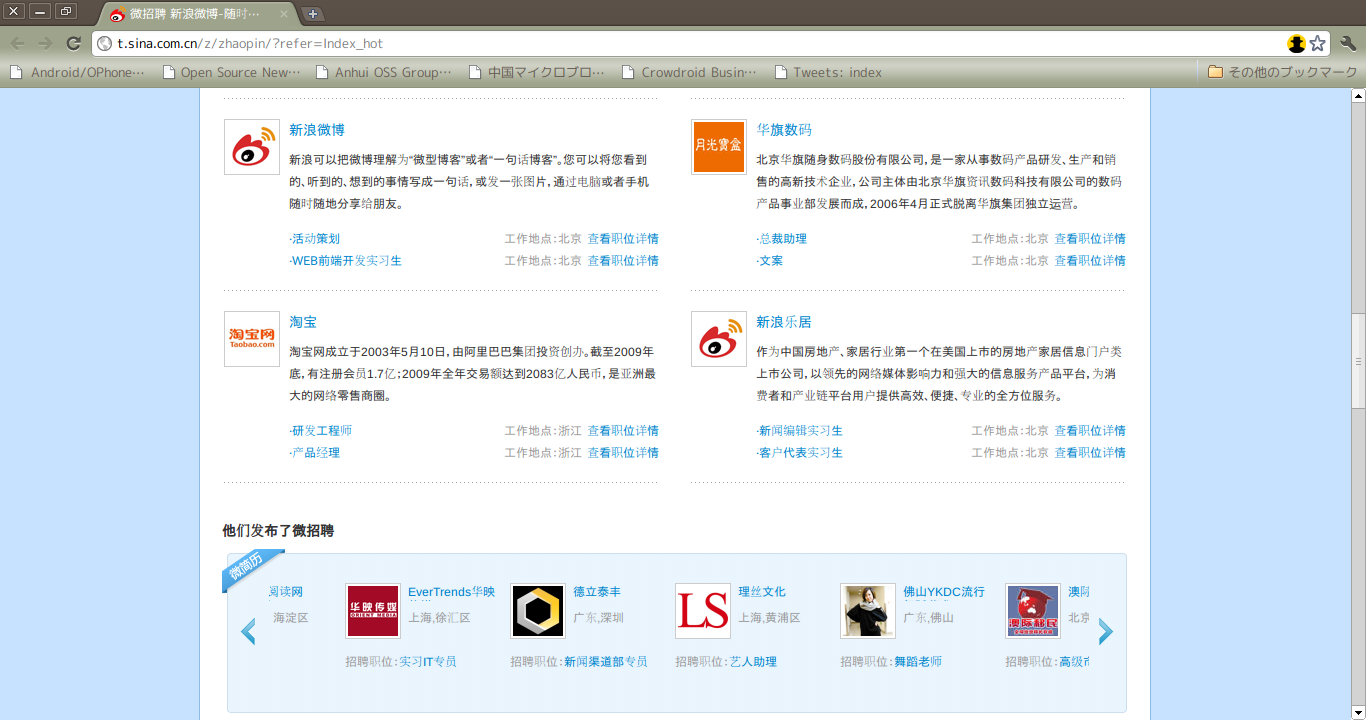Click the yellow extension icon in address bar

[x=1297, y=43]
